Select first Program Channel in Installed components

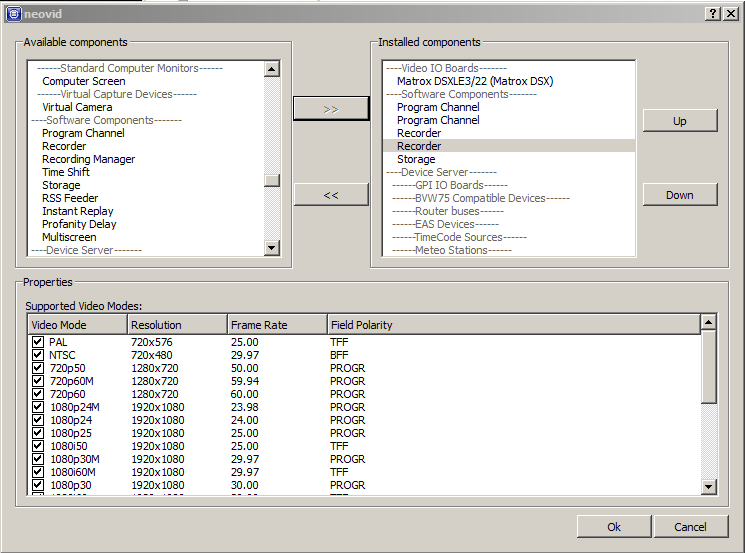pos(438,107)
